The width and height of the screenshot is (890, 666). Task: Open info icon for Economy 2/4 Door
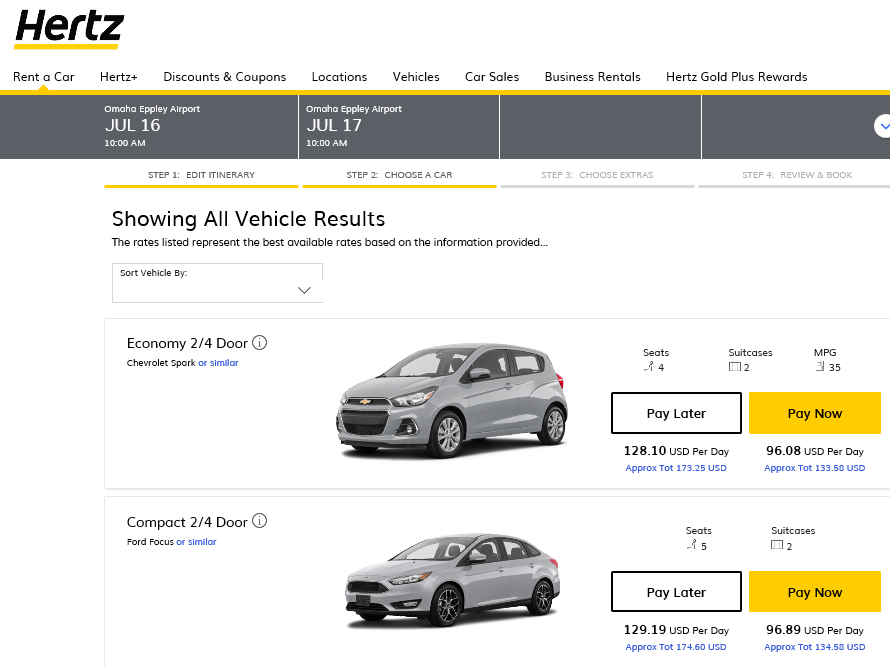(x=259, y=343)
